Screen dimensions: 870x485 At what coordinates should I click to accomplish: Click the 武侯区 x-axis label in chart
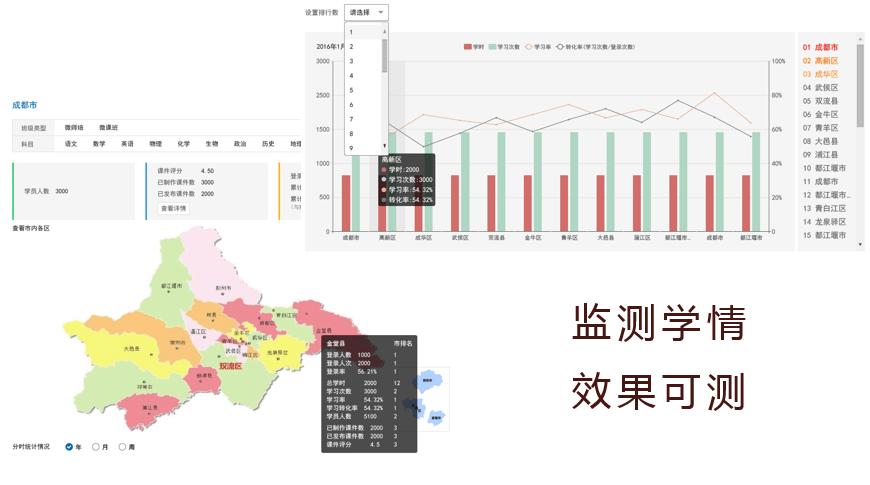click(x=460, y=238)
